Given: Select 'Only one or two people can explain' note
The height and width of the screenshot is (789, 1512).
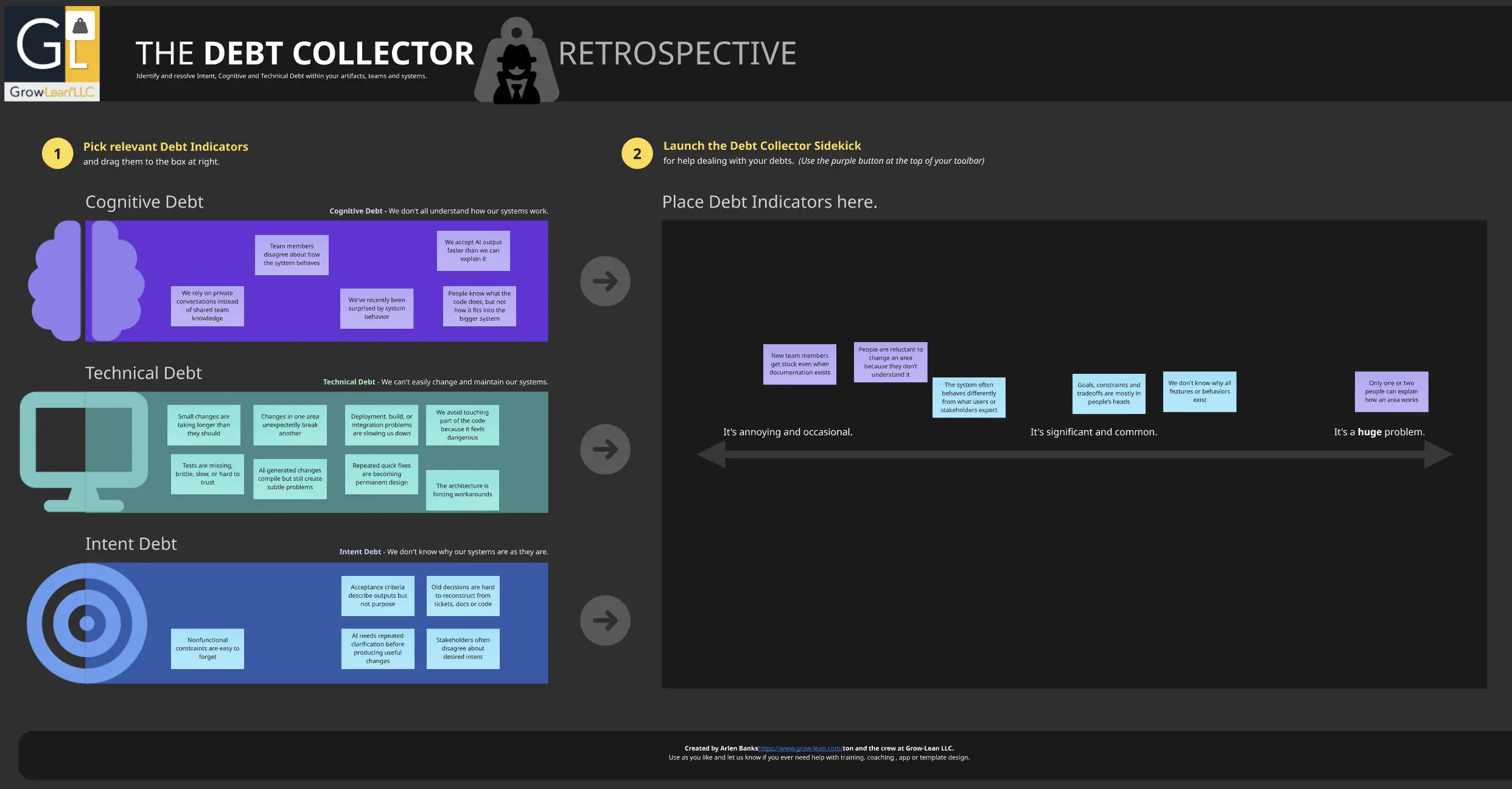Looking at the screenshot, I should 1391,392.
